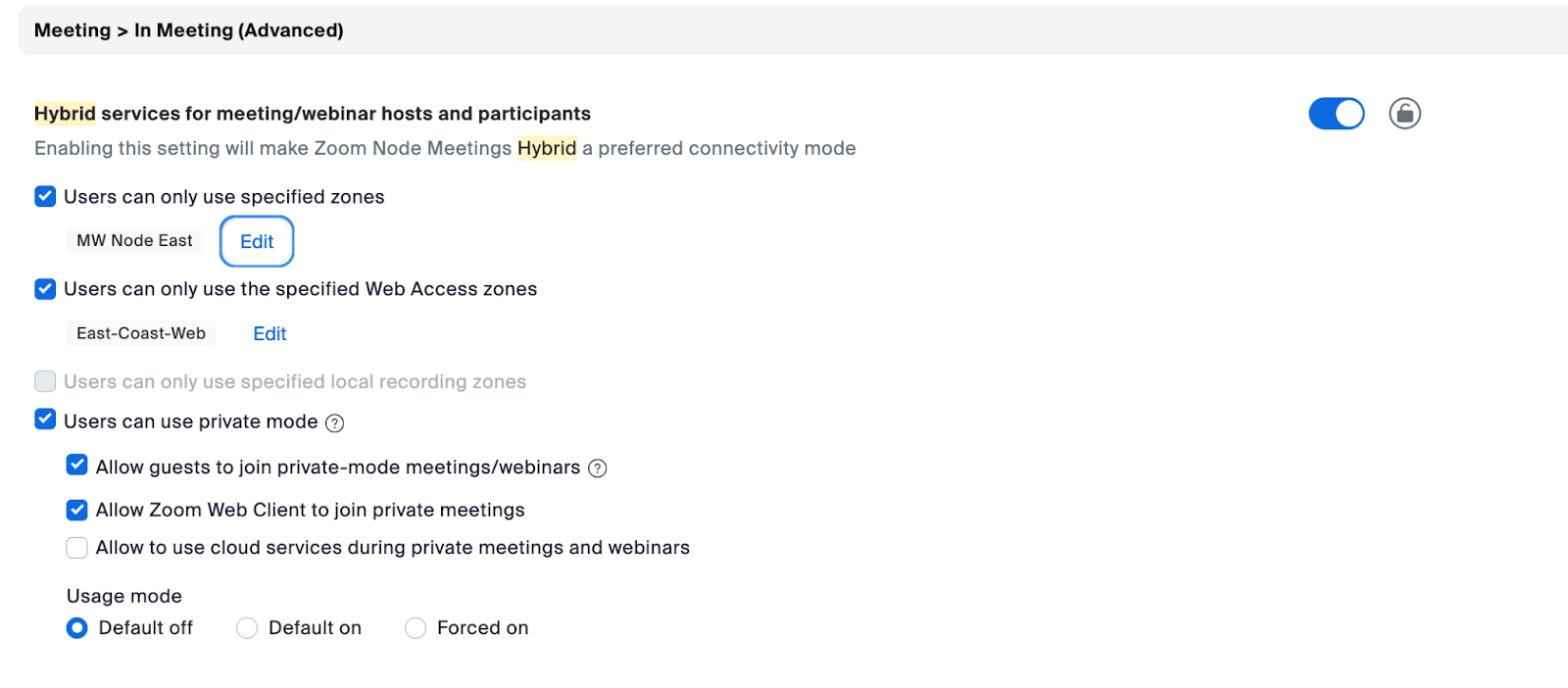This screenshot has height=688, width=1568.
Task: Uncheck Allow Zoom Web Client checkbox
Action: point(77,510)
